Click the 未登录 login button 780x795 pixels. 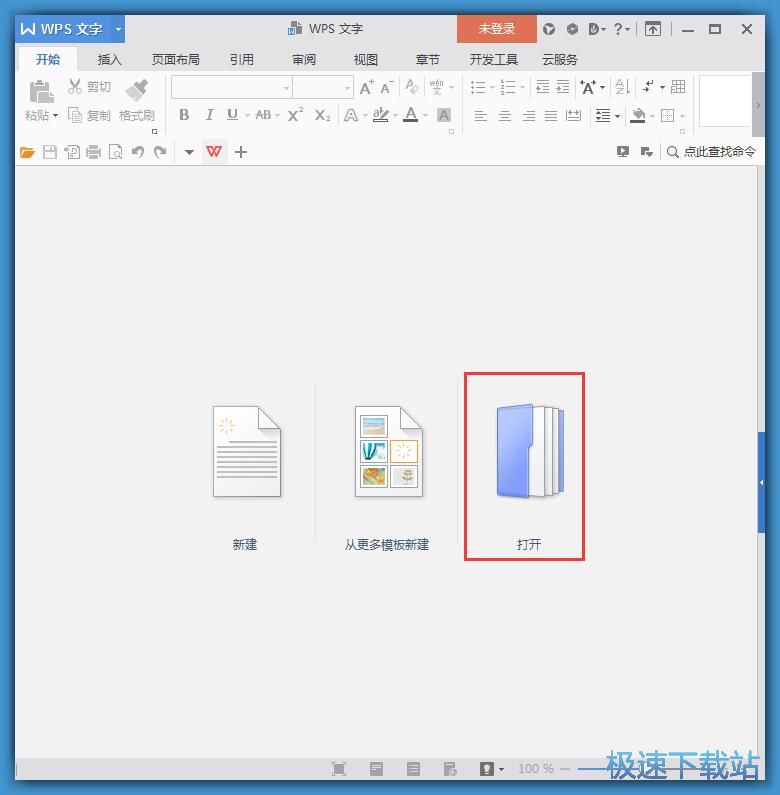tap(497, 29)
